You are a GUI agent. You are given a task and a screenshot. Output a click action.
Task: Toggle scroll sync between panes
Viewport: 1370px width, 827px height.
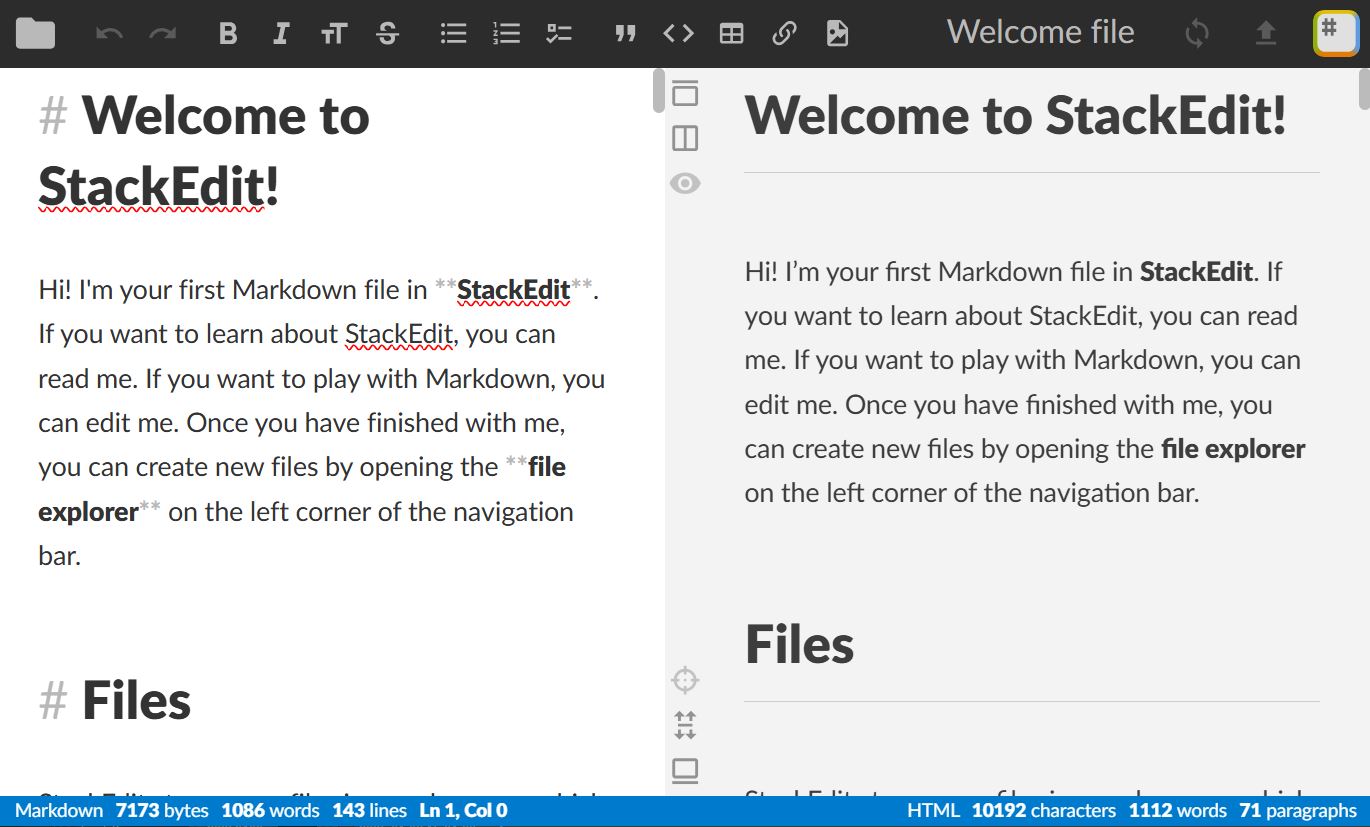[685, 725]
